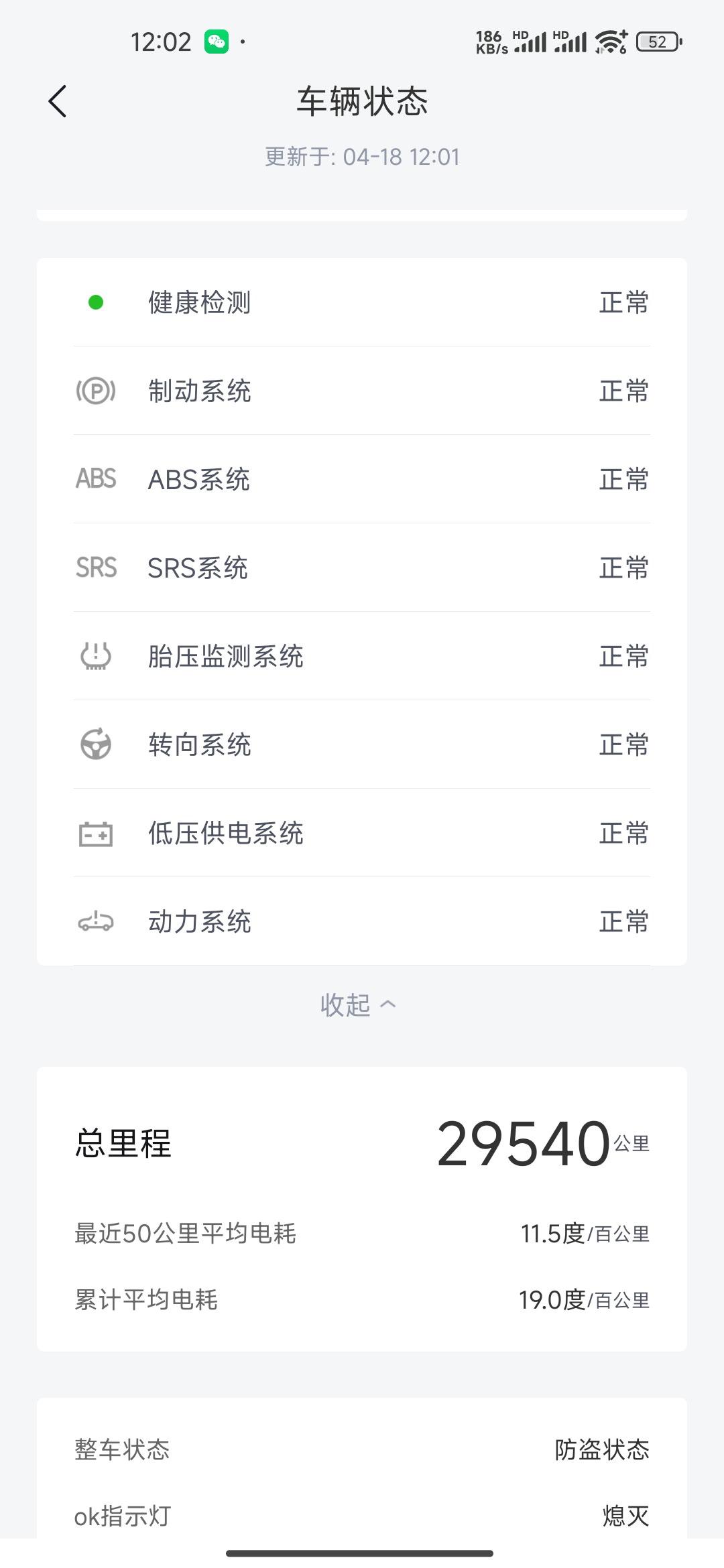The width and height of the screenshot is (724, 1568).
Task: Tap the ABS icon on the left
Action: click(96, 479)
